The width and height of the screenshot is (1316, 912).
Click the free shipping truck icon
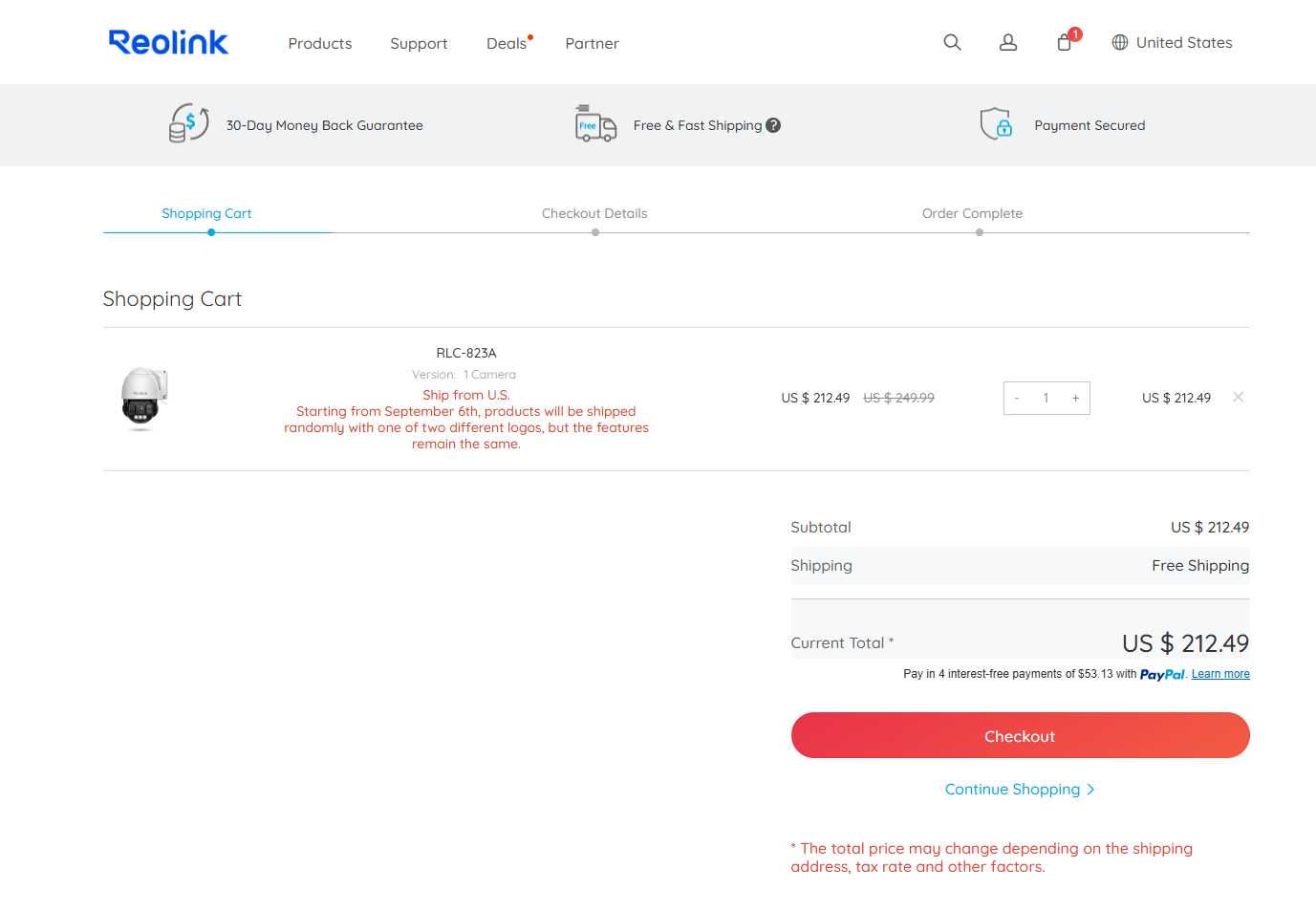pos(595,123)
